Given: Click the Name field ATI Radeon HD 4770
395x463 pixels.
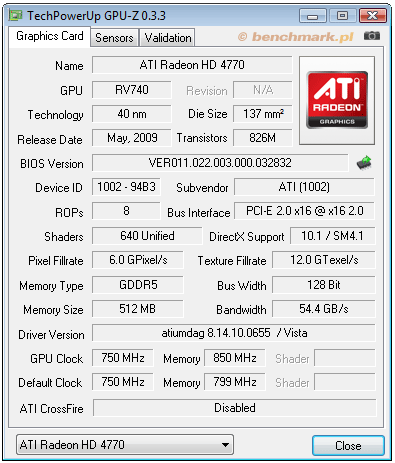Looking at the screenshot, I should point(192,65).
